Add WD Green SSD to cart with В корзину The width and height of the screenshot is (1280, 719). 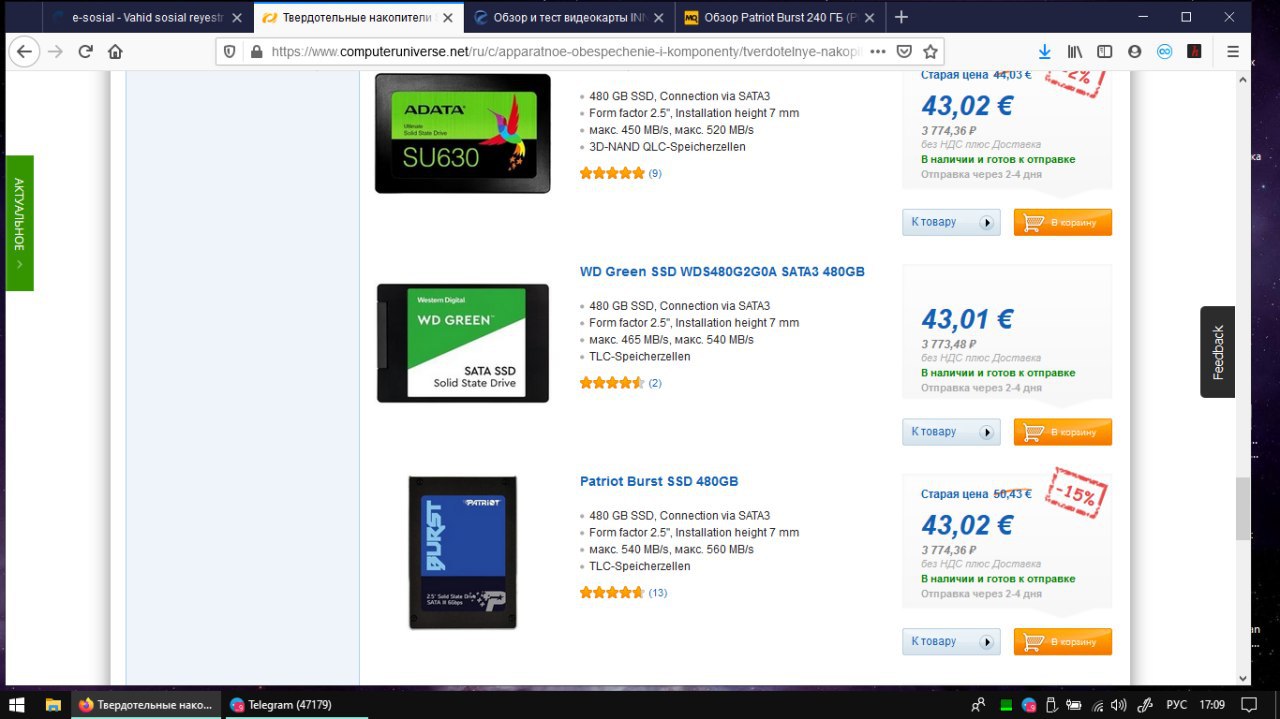[x=1063, y=432]
